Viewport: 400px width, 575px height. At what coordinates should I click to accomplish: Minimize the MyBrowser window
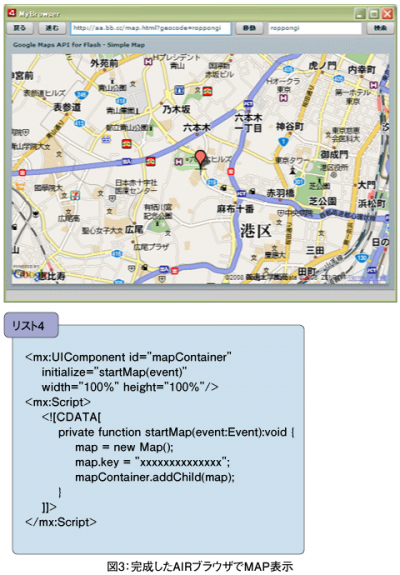[x=360, y=14]
